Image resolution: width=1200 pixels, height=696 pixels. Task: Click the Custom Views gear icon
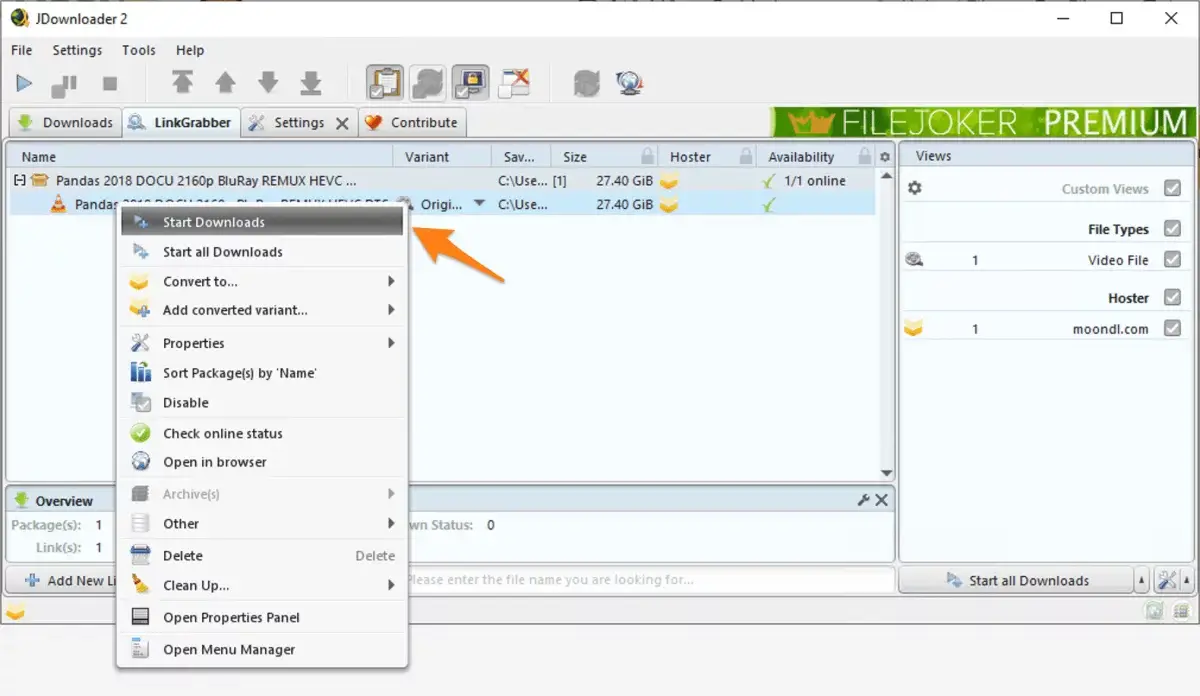[914, 188]
